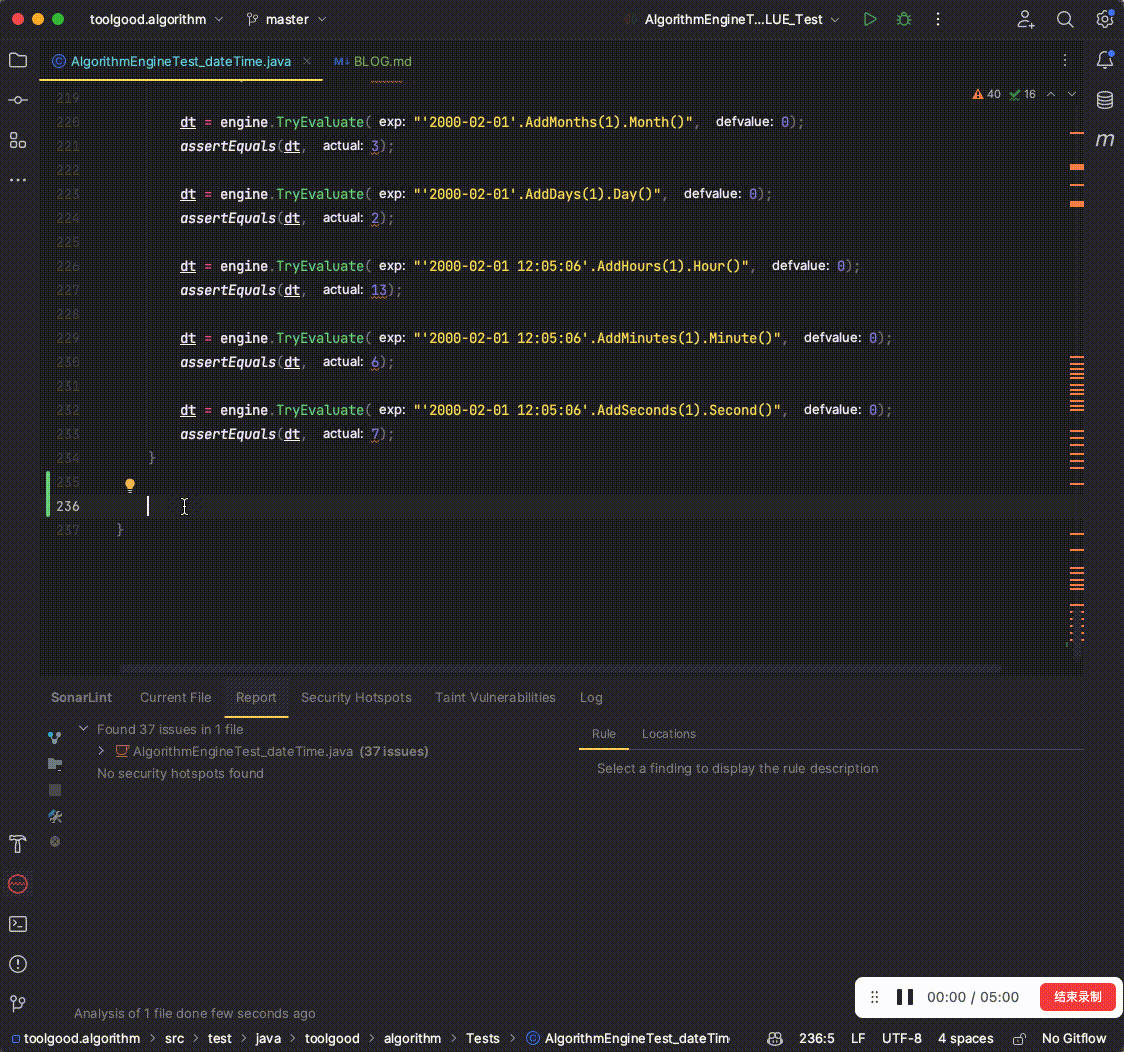Open the BLOG.md tab
This screenshot has height=1052, width=1124.
coord(372,61)
